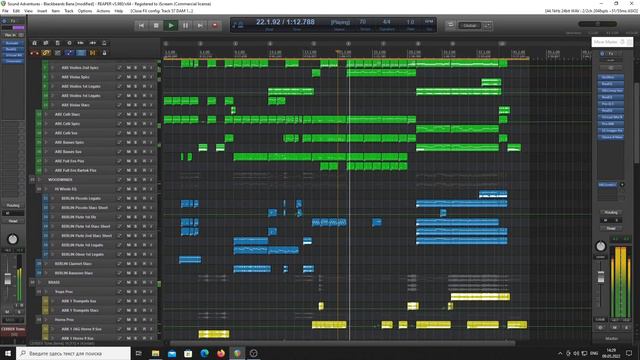
Task: Mute the WOODWINDS folder track
Action: click(129, 180)
